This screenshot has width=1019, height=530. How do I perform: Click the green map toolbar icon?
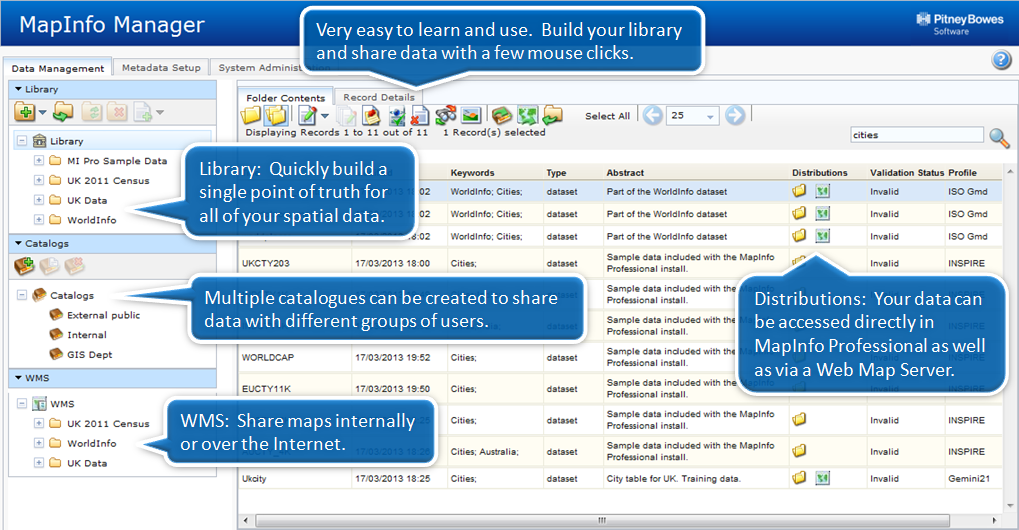[x=528, y=116]
